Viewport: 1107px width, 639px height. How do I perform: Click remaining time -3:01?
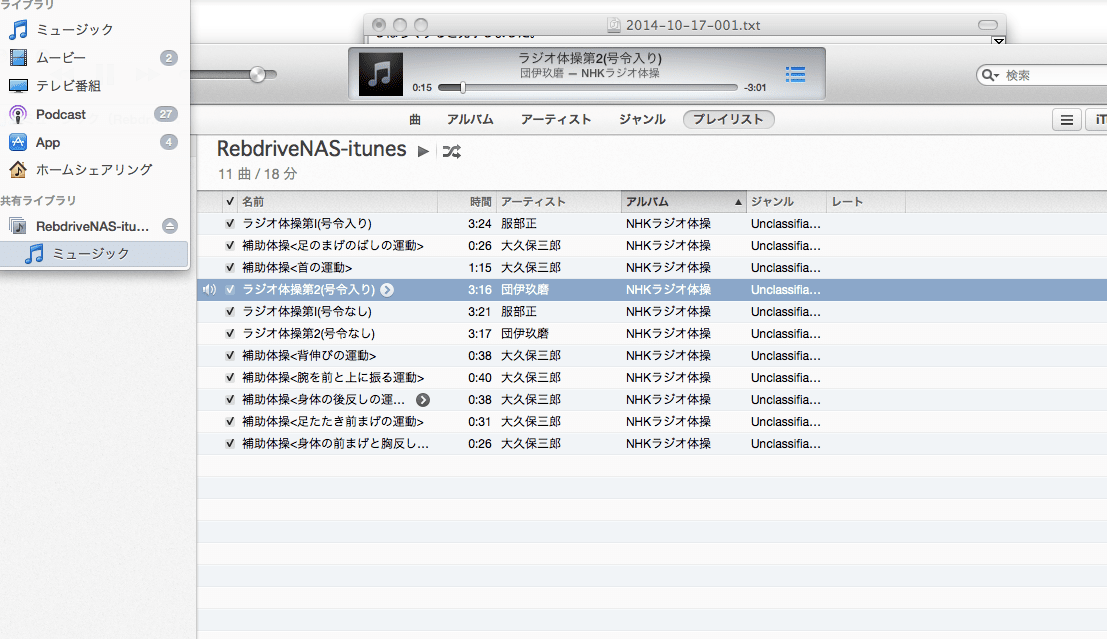755,88
